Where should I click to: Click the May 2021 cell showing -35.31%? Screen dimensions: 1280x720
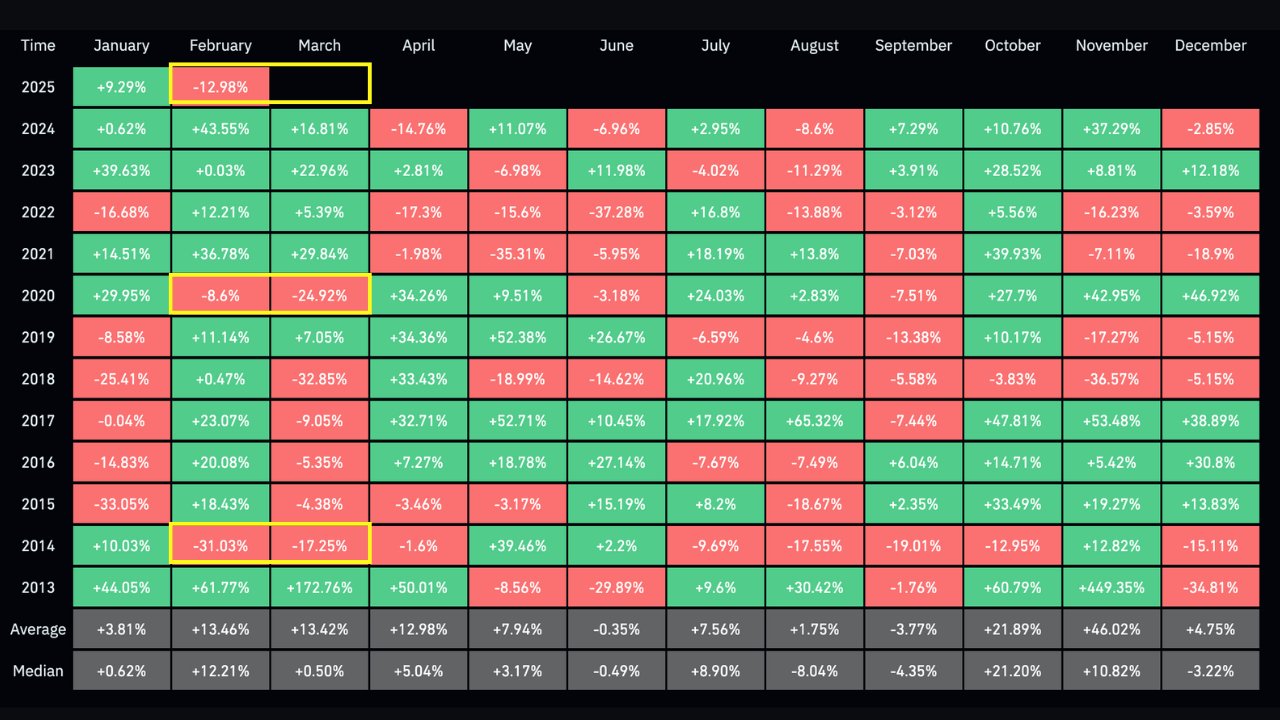pyautogui.click(x=517, y=254)
